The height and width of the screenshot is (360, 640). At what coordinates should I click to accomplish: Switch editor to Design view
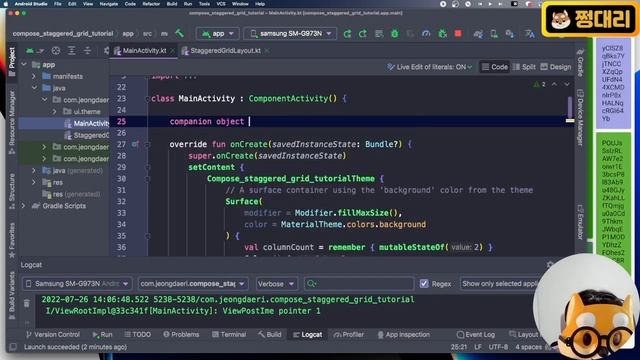point(556,67)
